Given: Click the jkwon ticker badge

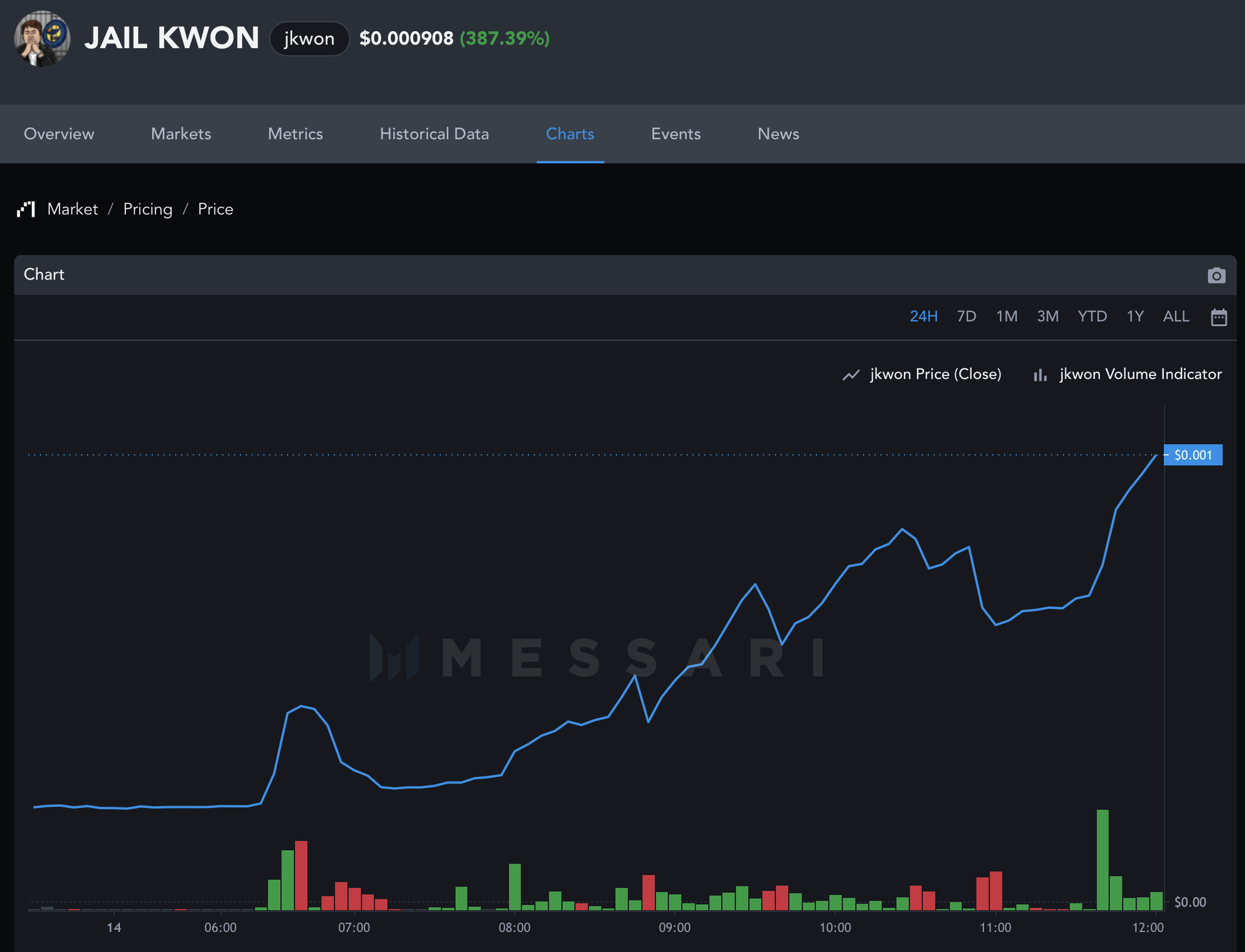Looking at the screenshot, I should point(309,39).
